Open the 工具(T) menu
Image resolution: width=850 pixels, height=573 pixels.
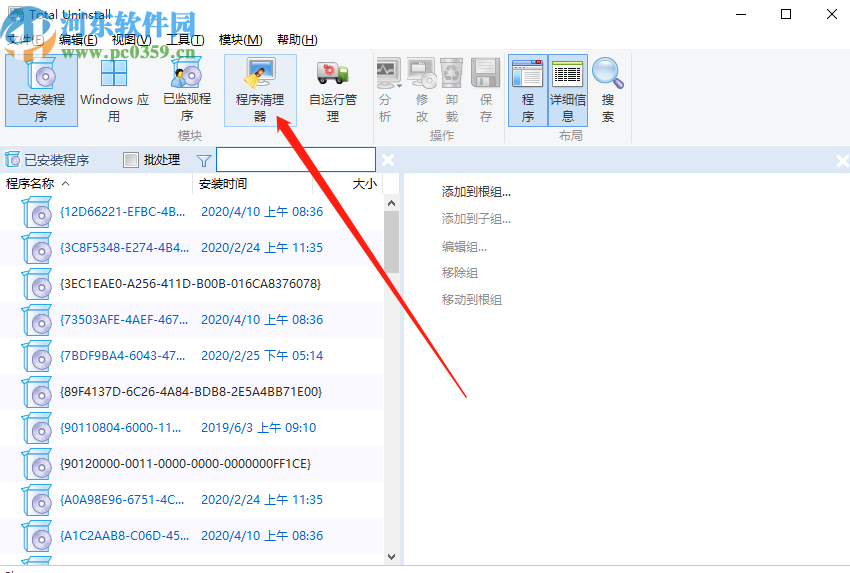tap(185, 40)
